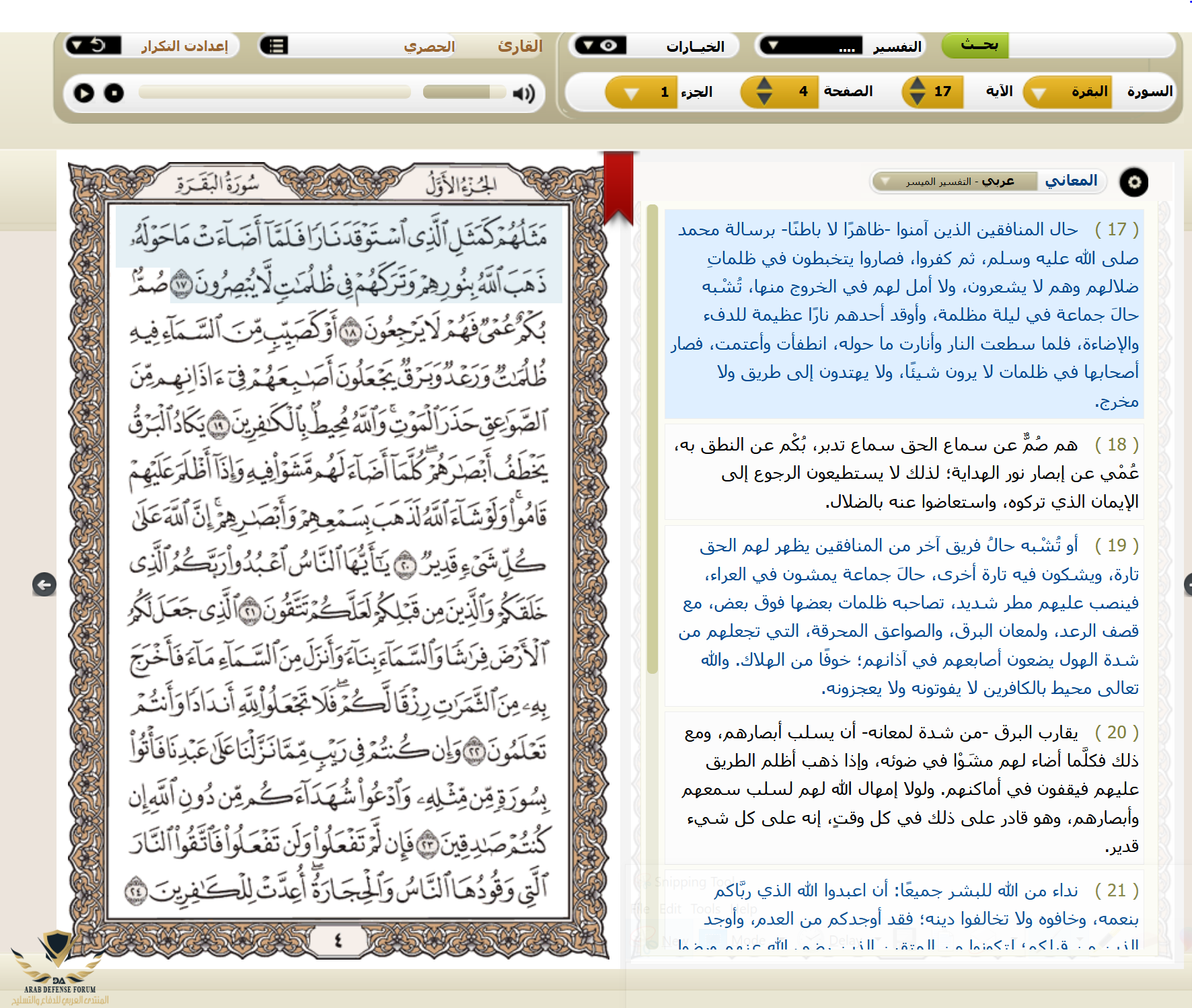Click the audio playback progress bar
This screenshot has width=1192, height=1008.
(274, 92)
